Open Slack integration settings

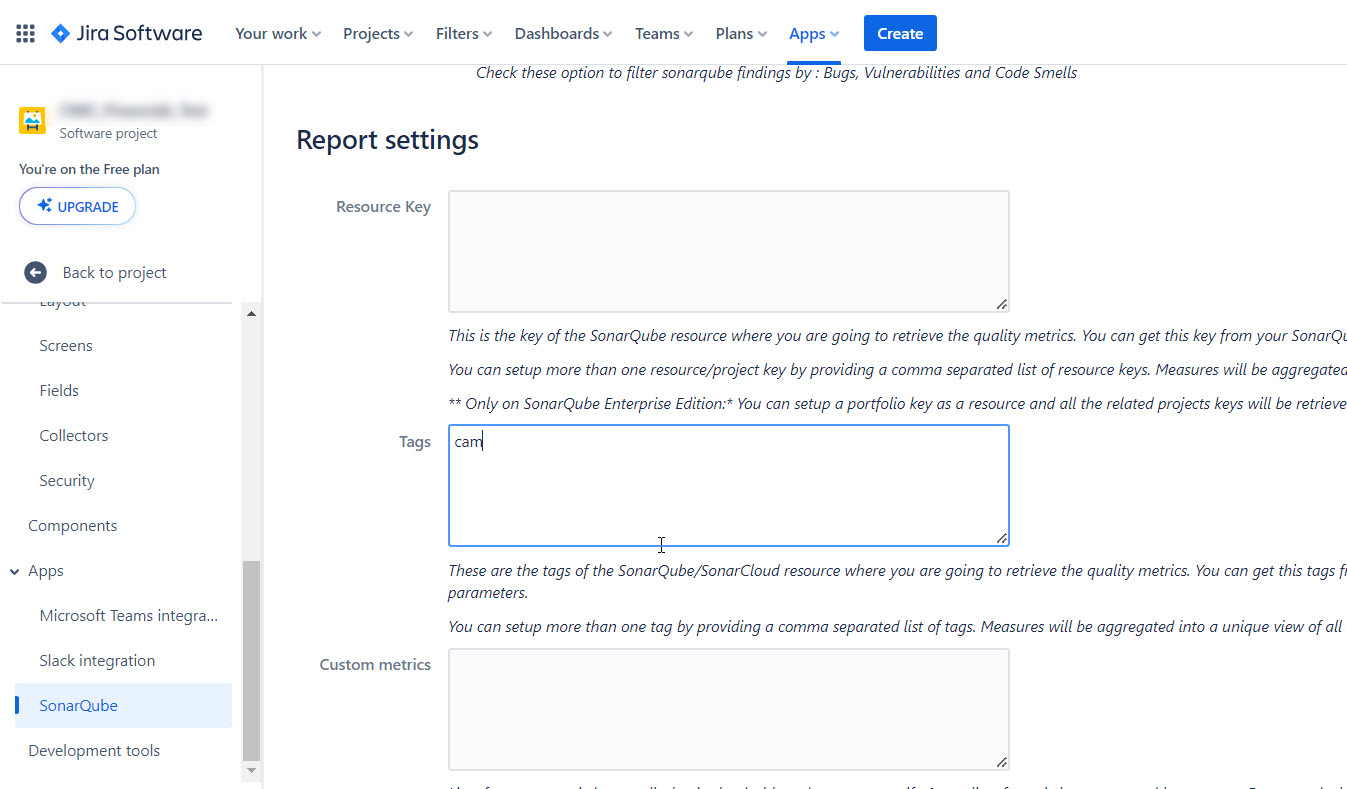click(x=97, y=660)
